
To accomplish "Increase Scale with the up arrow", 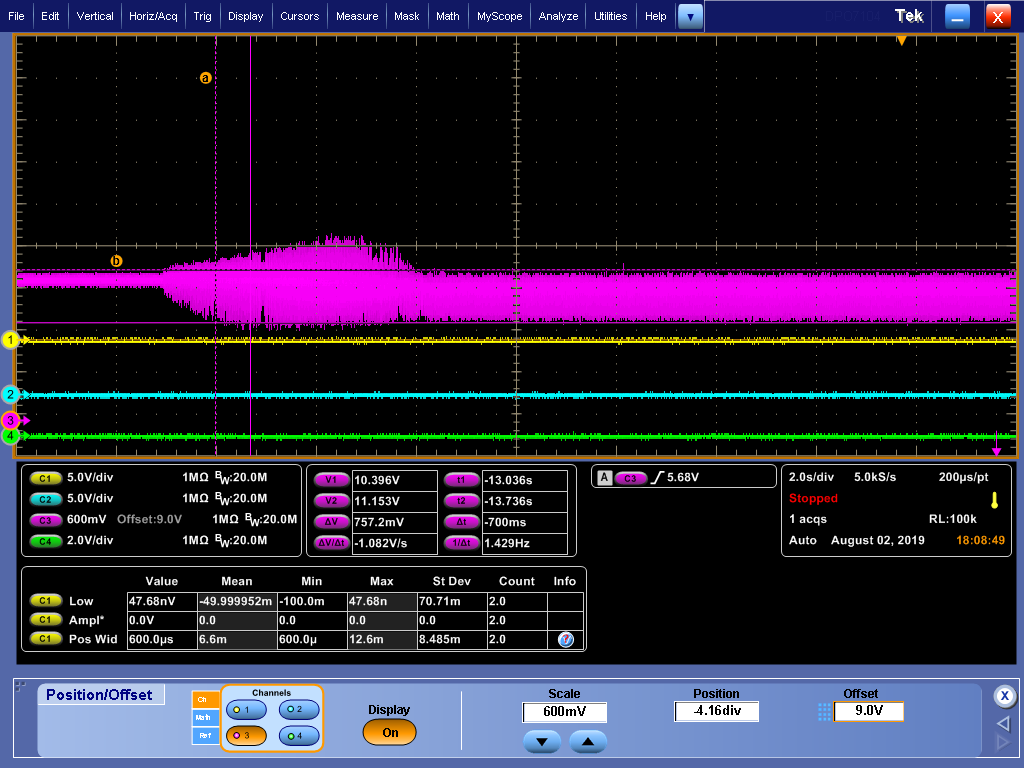I will pos(588,742).
